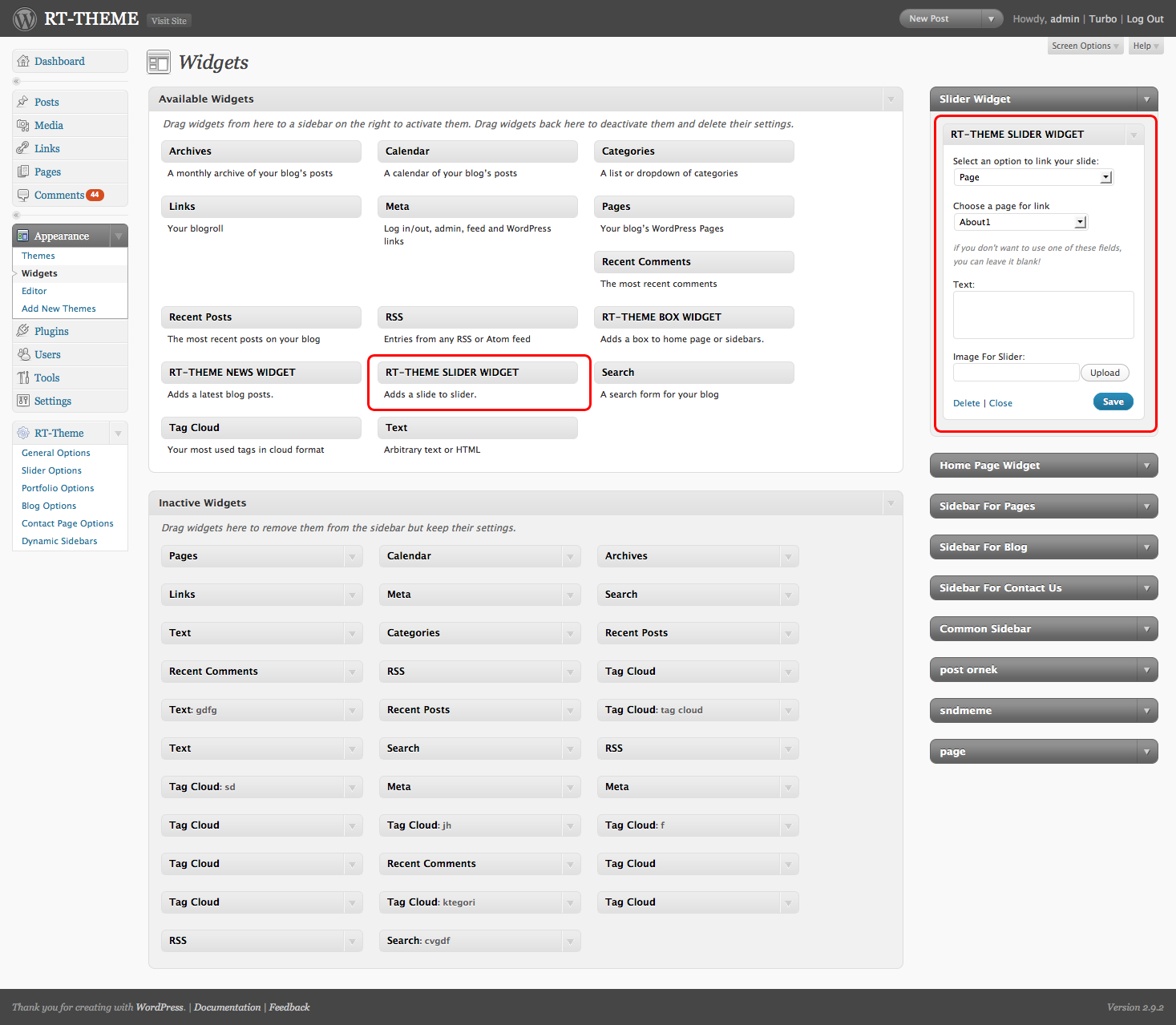Click the Settings icon in sidebar
1176x1025 pixels.
click(23, 401)
